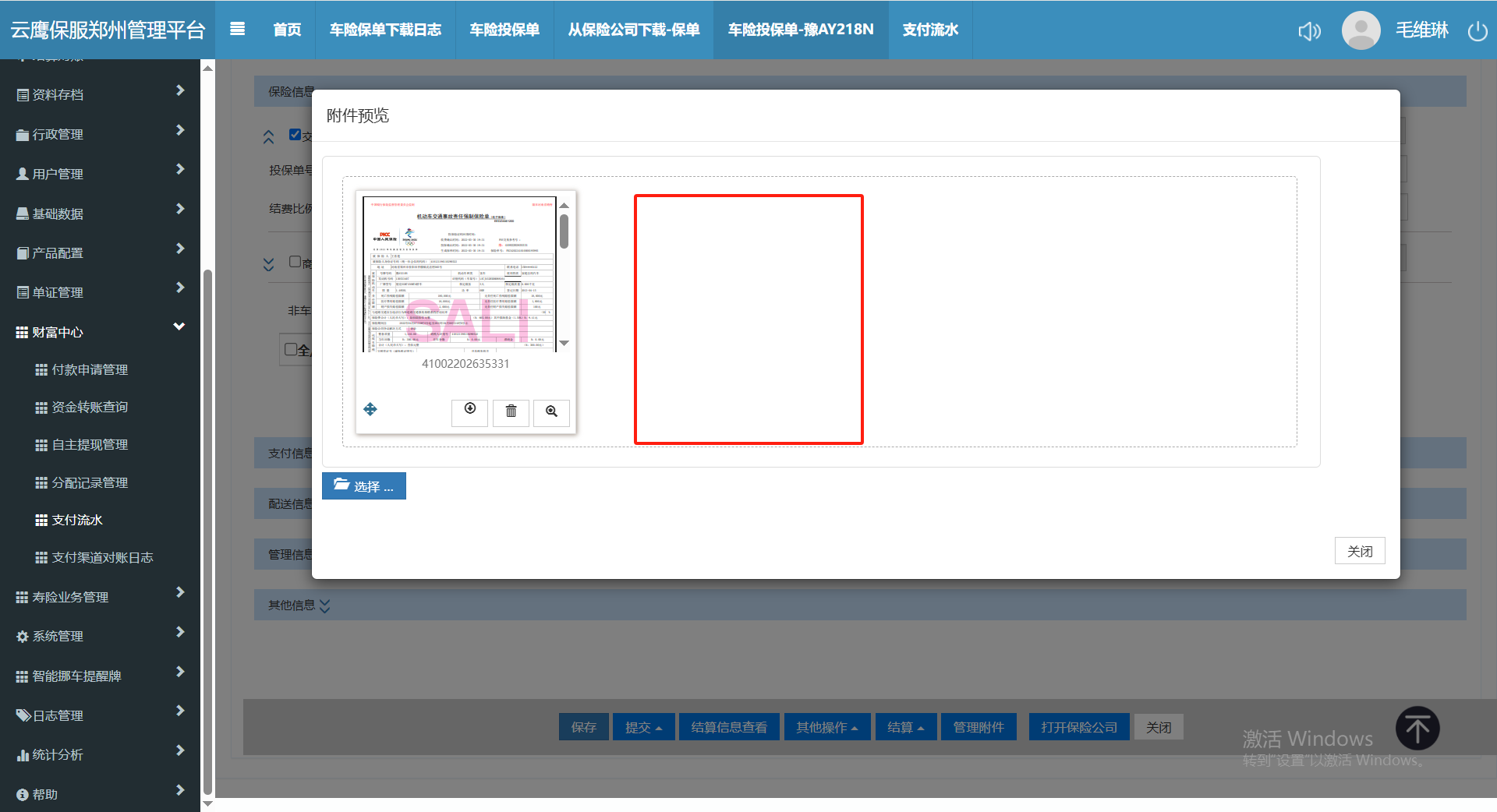The image size is (1497, 812).
Task: Click the speaker notification icon
Action: [1309, 30]
